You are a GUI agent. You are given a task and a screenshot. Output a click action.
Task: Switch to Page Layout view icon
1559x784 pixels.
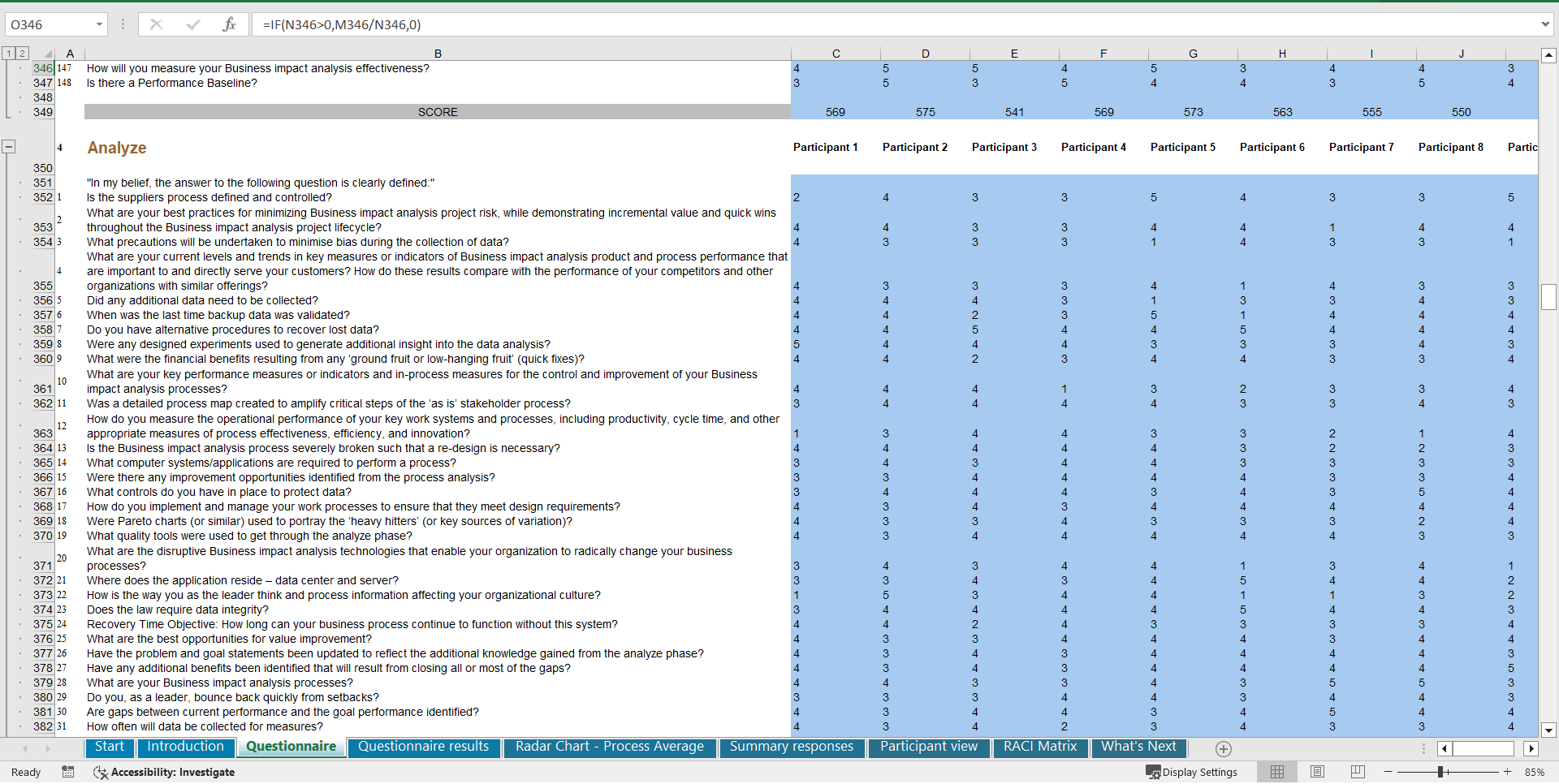click(x=1316, y=772)
